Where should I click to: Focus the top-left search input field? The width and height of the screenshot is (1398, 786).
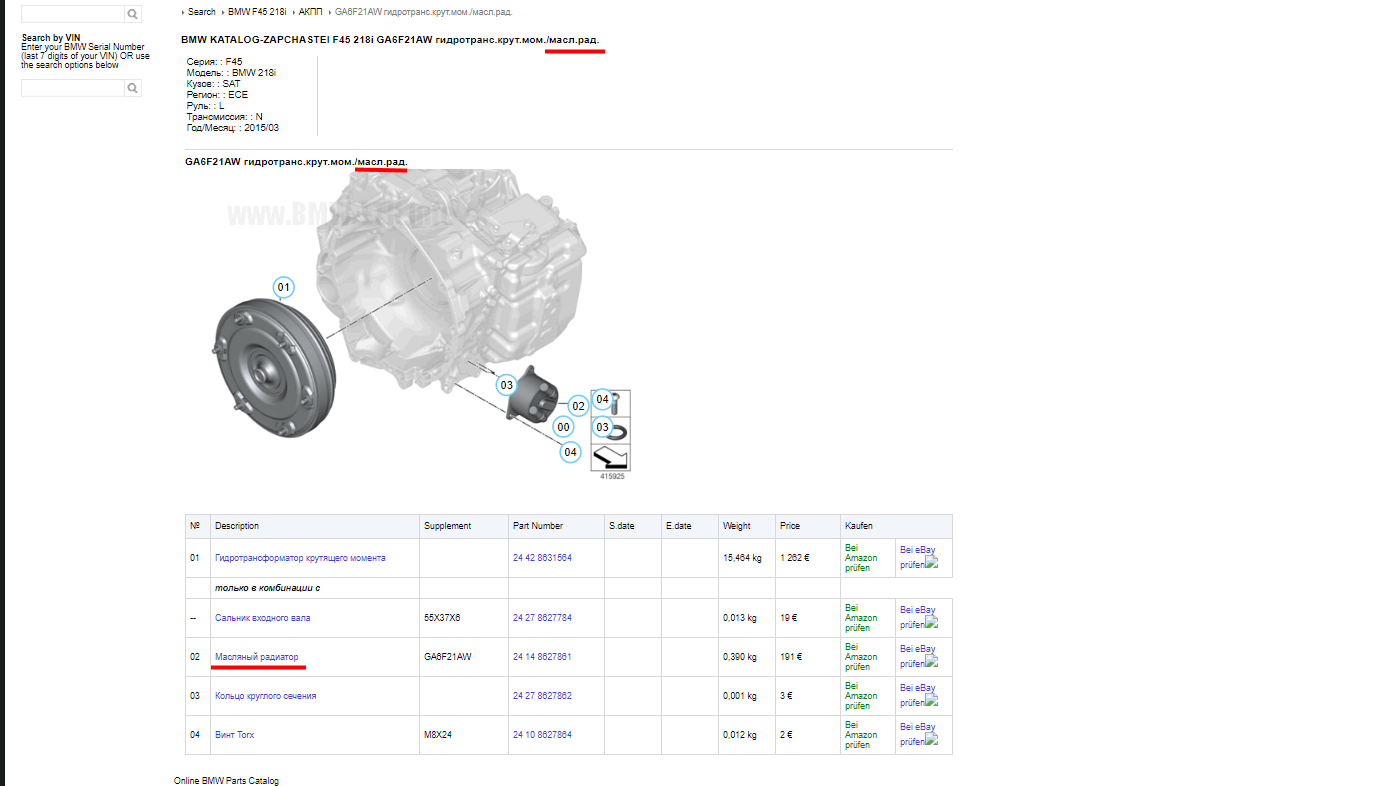click(x=73, y=14)
